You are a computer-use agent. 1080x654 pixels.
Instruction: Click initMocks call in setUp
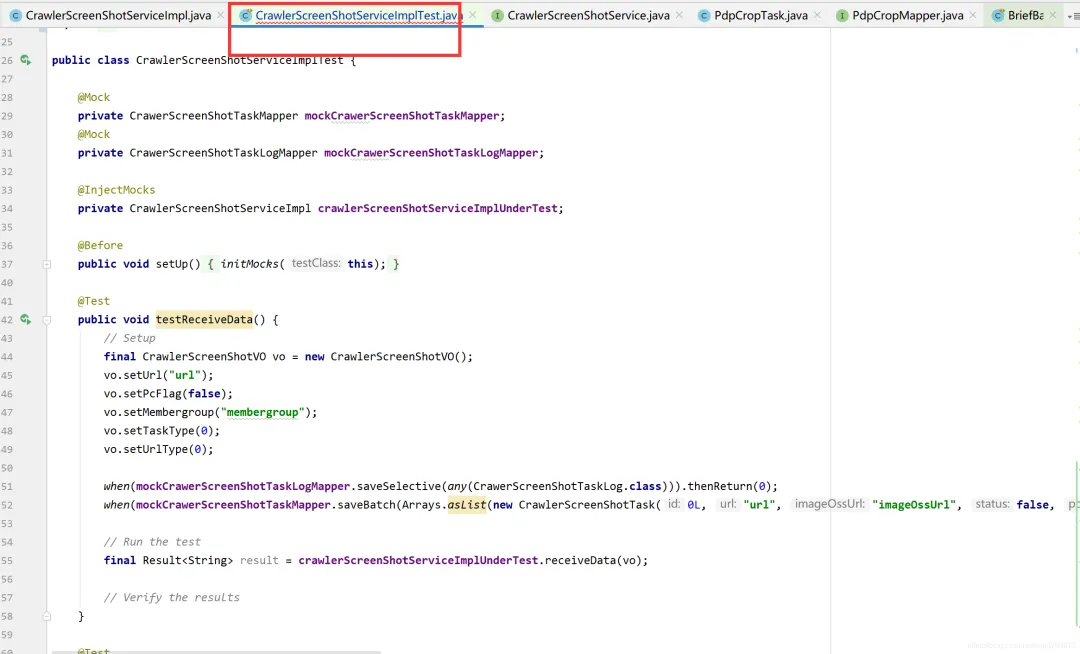point(249,264)
